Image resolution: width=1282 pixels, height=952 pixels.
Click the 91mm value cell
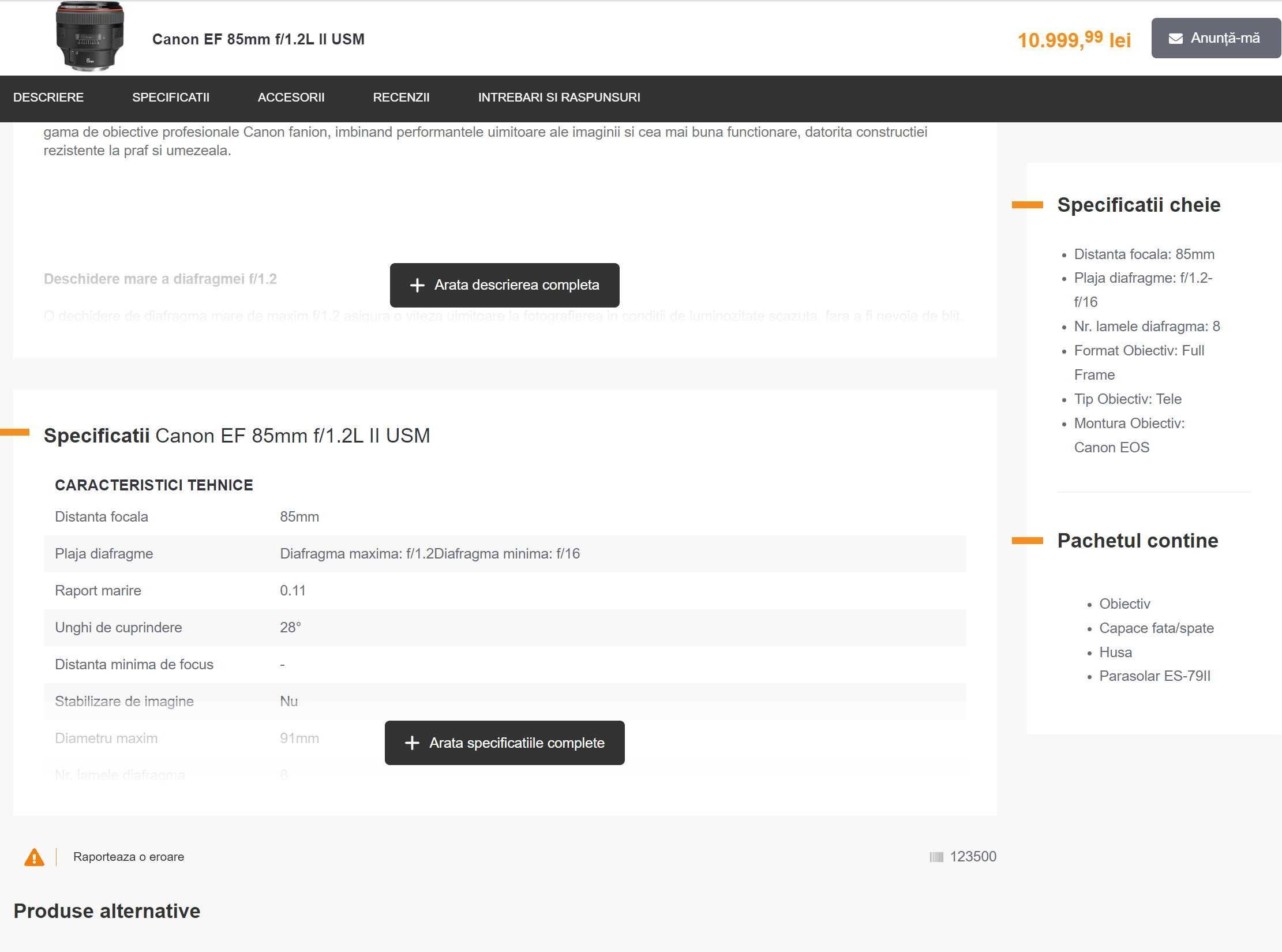(299, 739)
